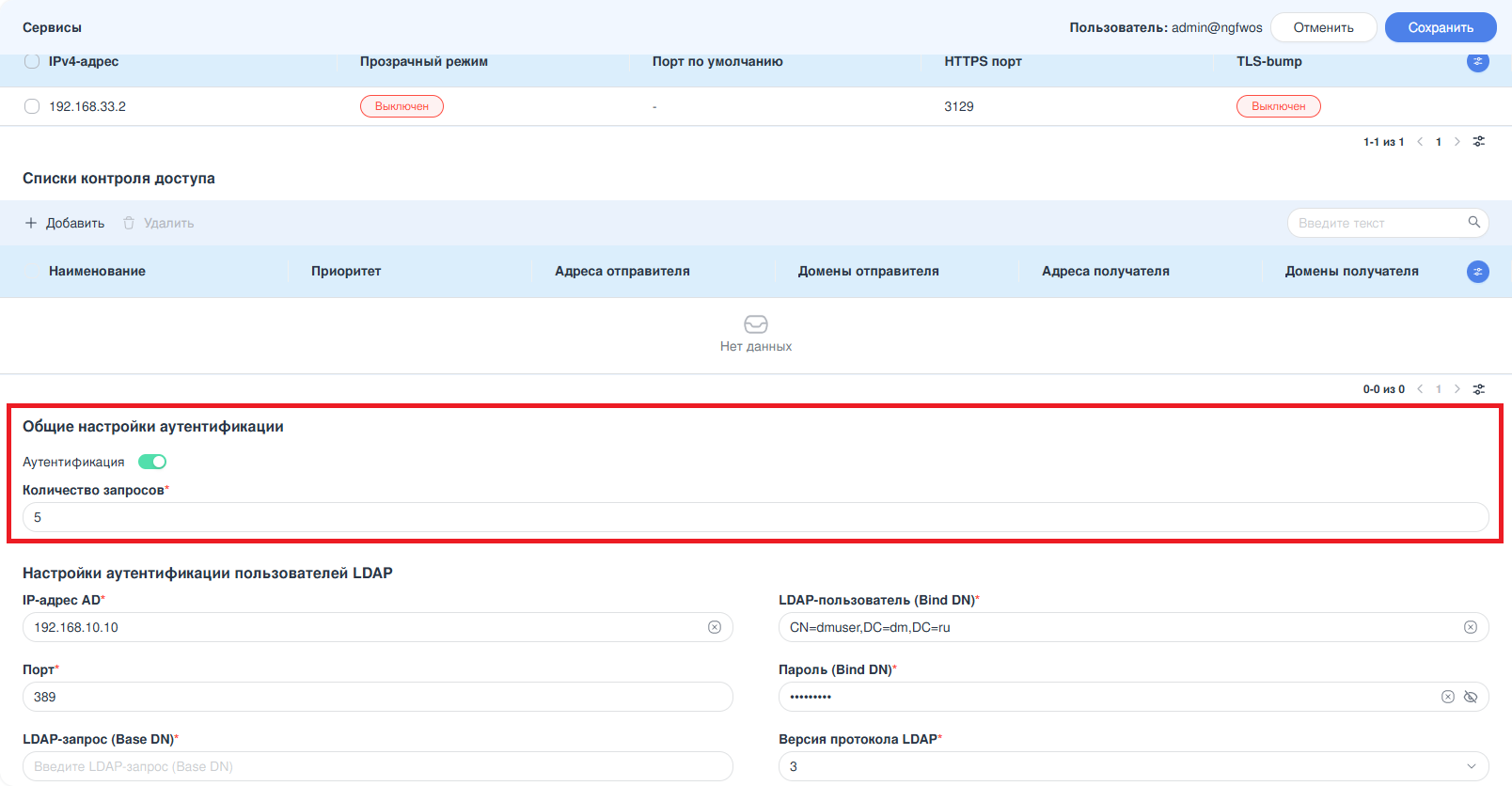Click the Домены получателя column header

tap(1351, 271)
